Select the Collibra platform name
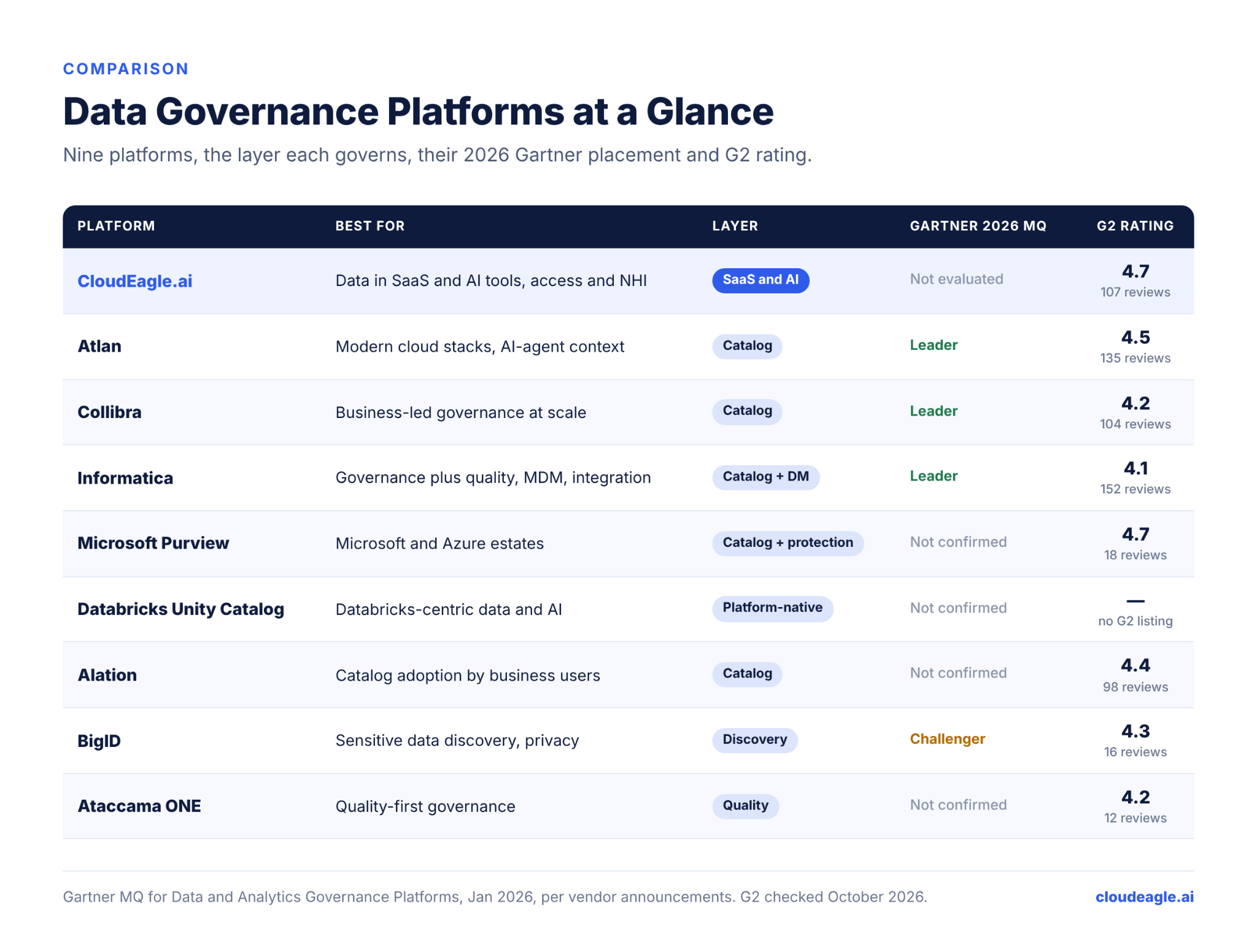The height and width of the screenshot is (952, 1257). click(109, 412)
